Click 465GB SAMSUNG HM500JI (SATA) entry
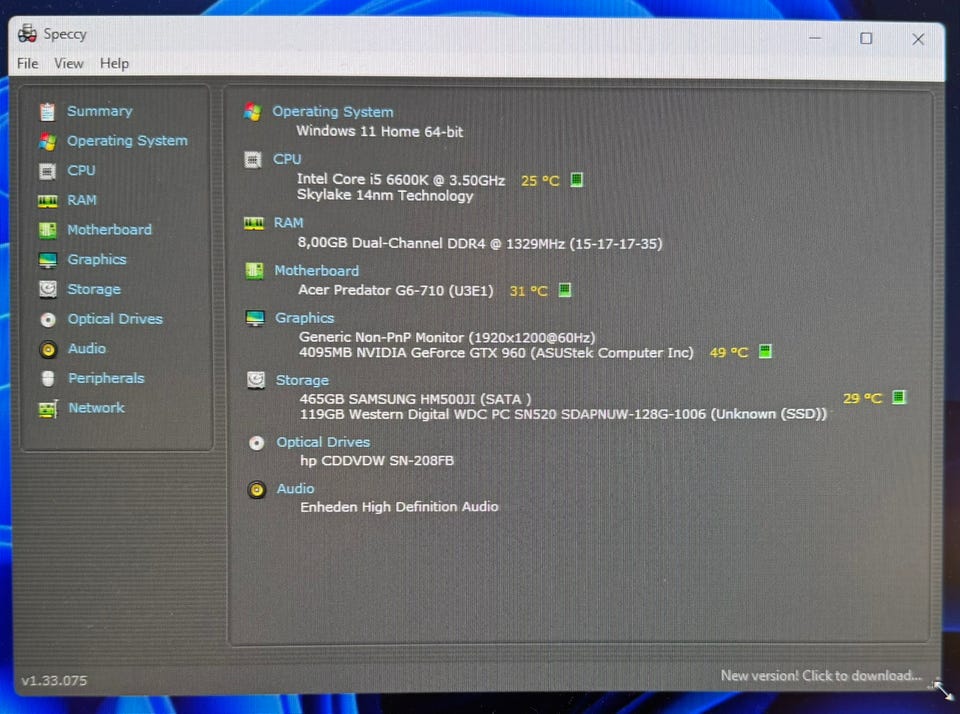Screen dimensions: 960x714 (415, 399)
